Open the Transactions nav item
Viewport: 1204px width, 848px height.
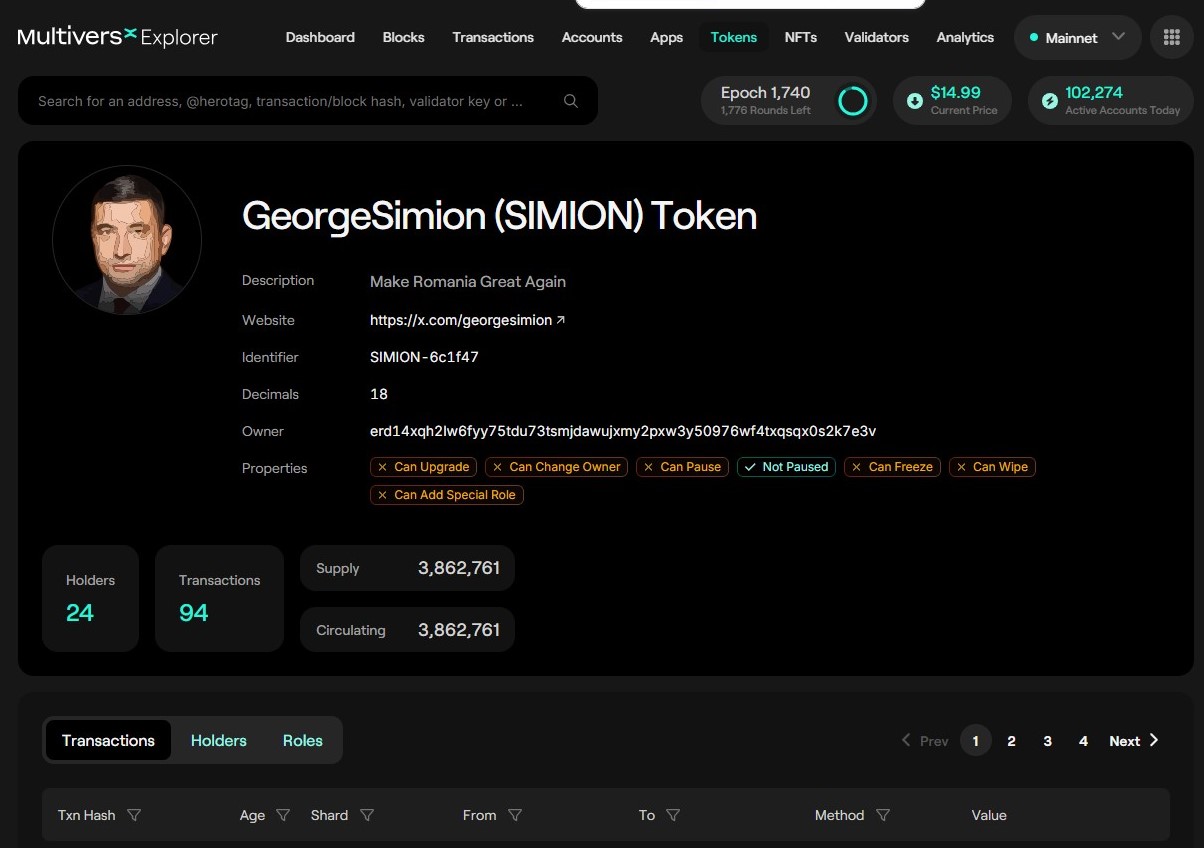click(493, 38)
